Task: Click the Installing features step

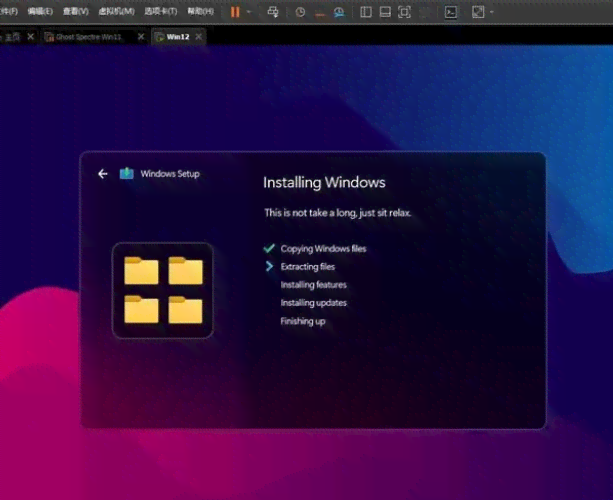Action: [x=314, y=285]
